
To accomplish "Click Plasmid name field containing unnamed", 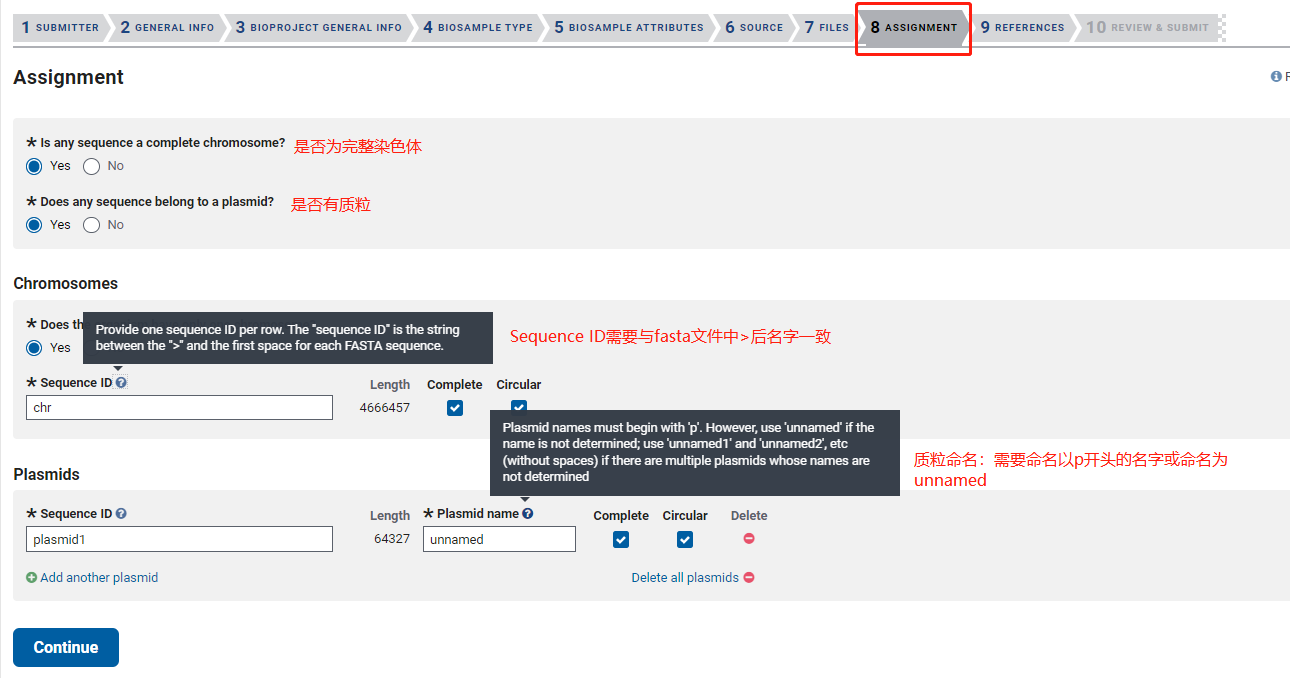I will [499, 539].
